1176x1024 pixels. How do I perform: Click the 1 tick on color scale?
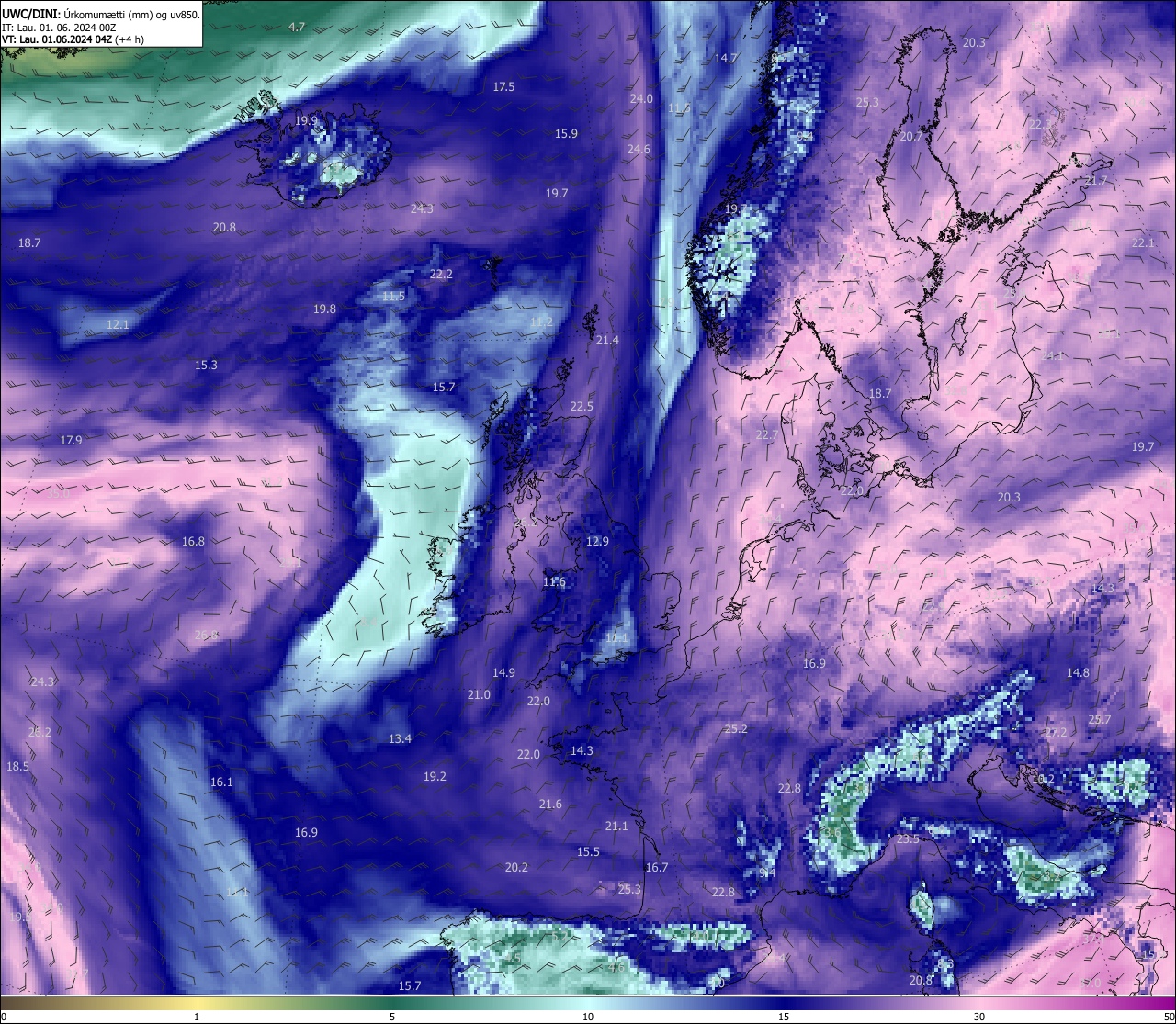pos(197,1017)
